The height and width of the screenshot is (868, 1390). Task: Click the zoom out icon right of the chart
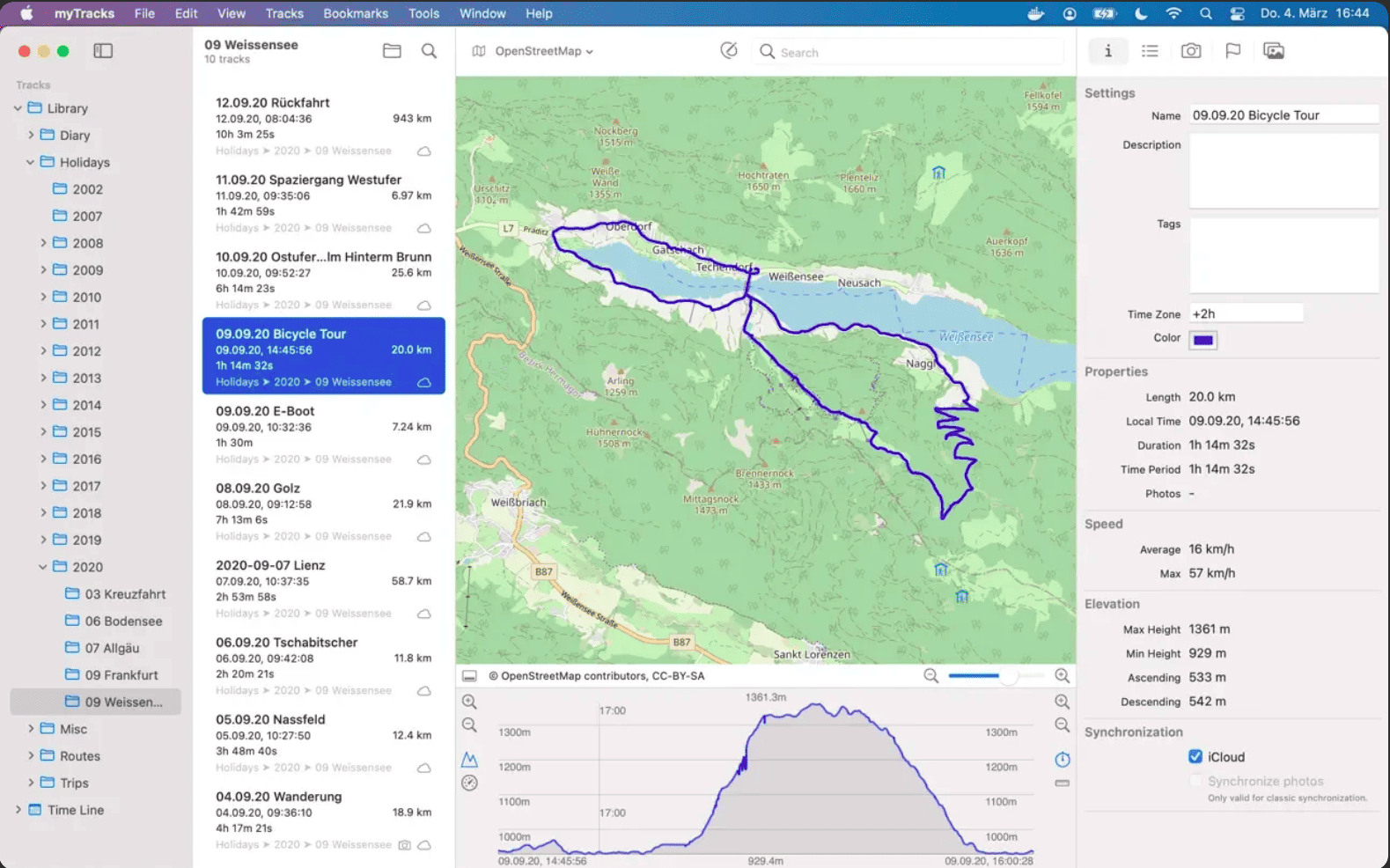(x=1063, y=725)
